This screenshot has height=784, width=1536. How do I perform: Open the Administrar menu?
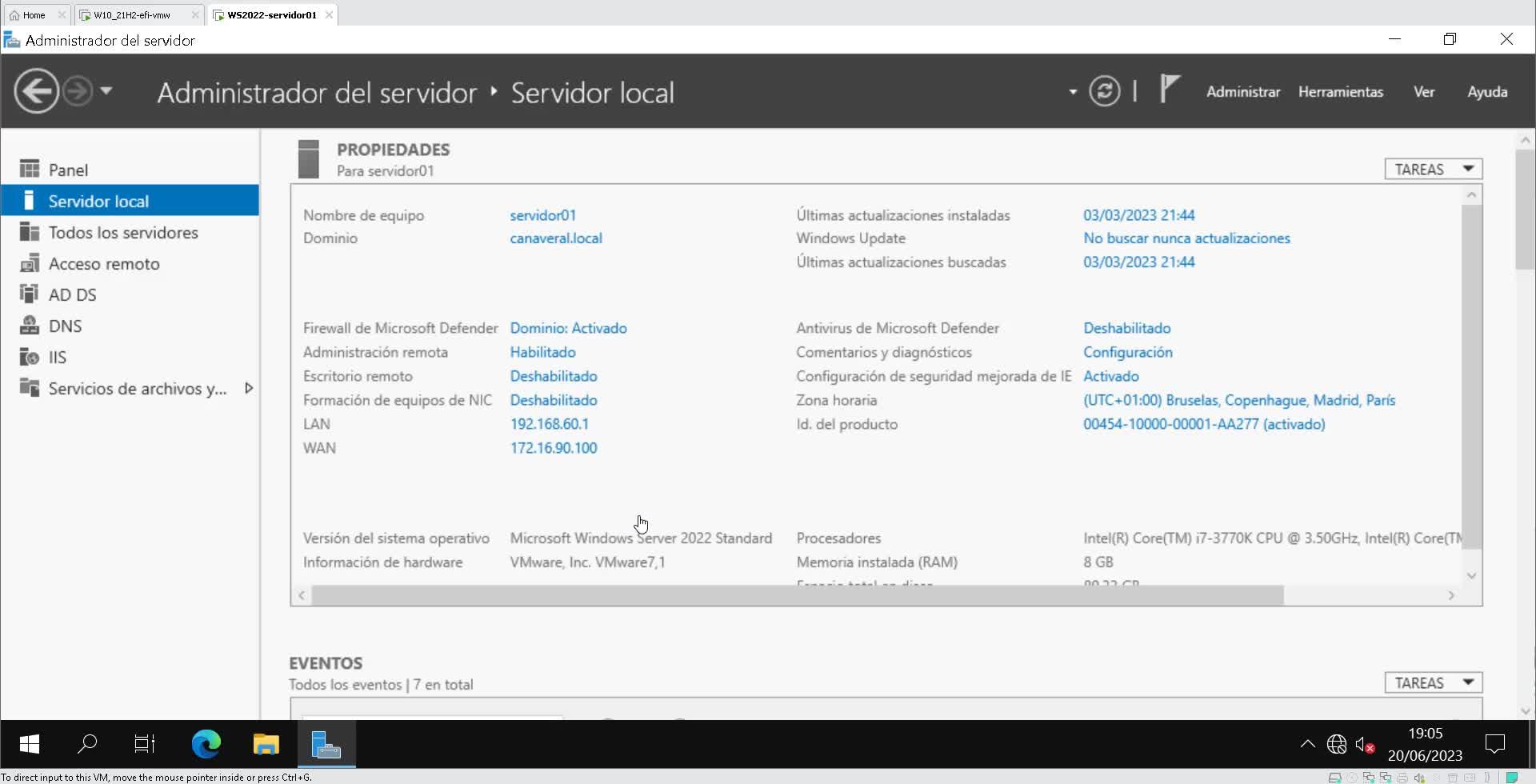[x=1243, y=92]
